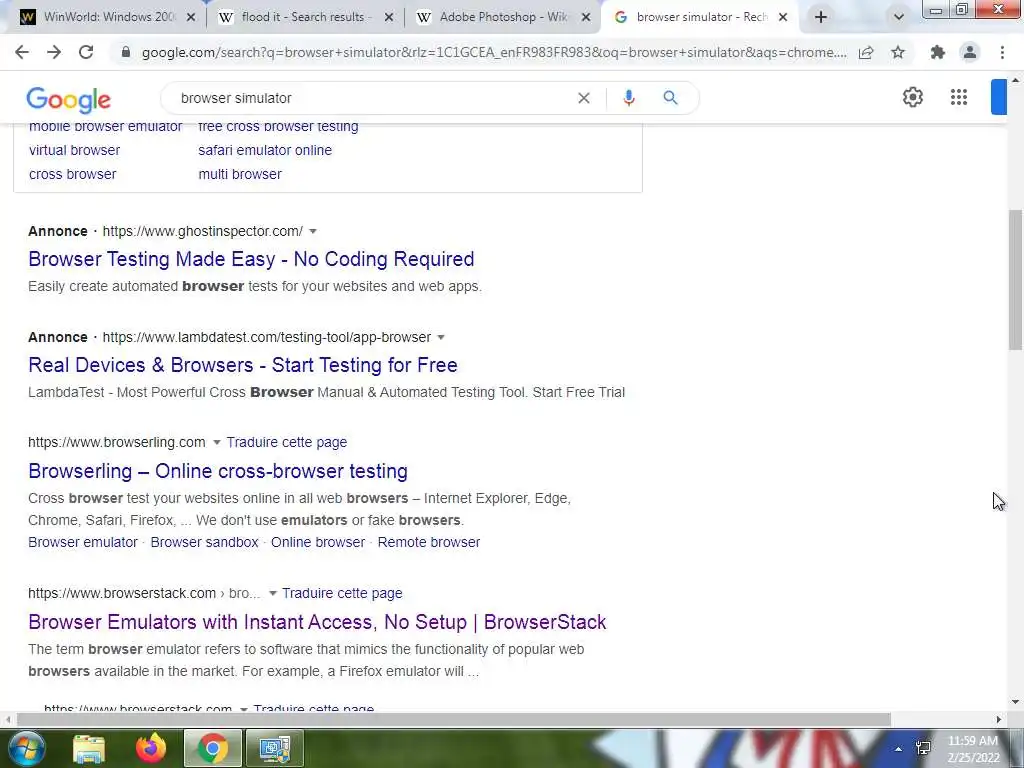Image resolution: width=1024 pixels, height=768 pixels.
Task: Close the browser simulator tab
Action: (x=783, y=17)
